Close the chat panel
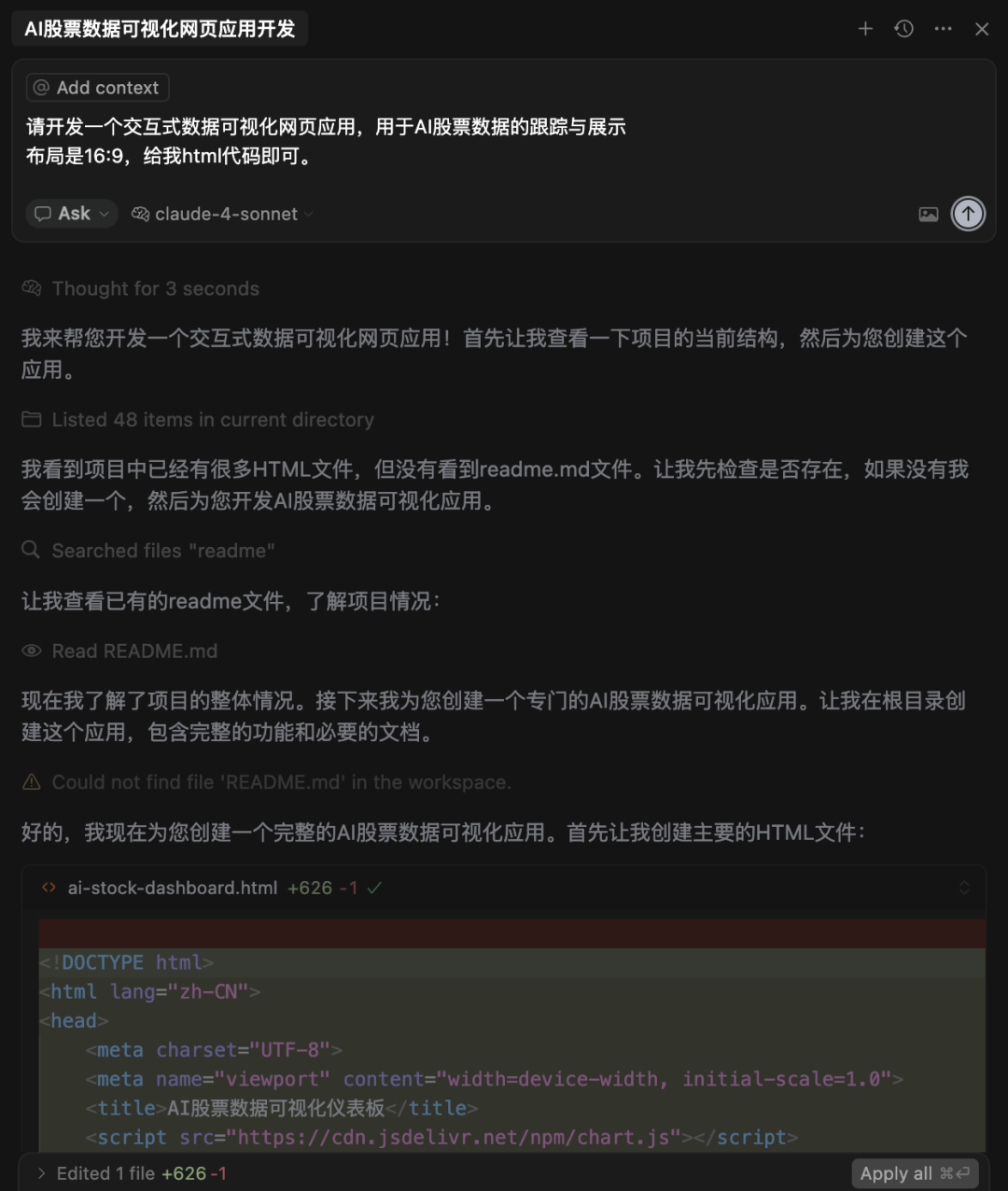This screenshot has height=1191, width=1008. (x=982, y=29)
